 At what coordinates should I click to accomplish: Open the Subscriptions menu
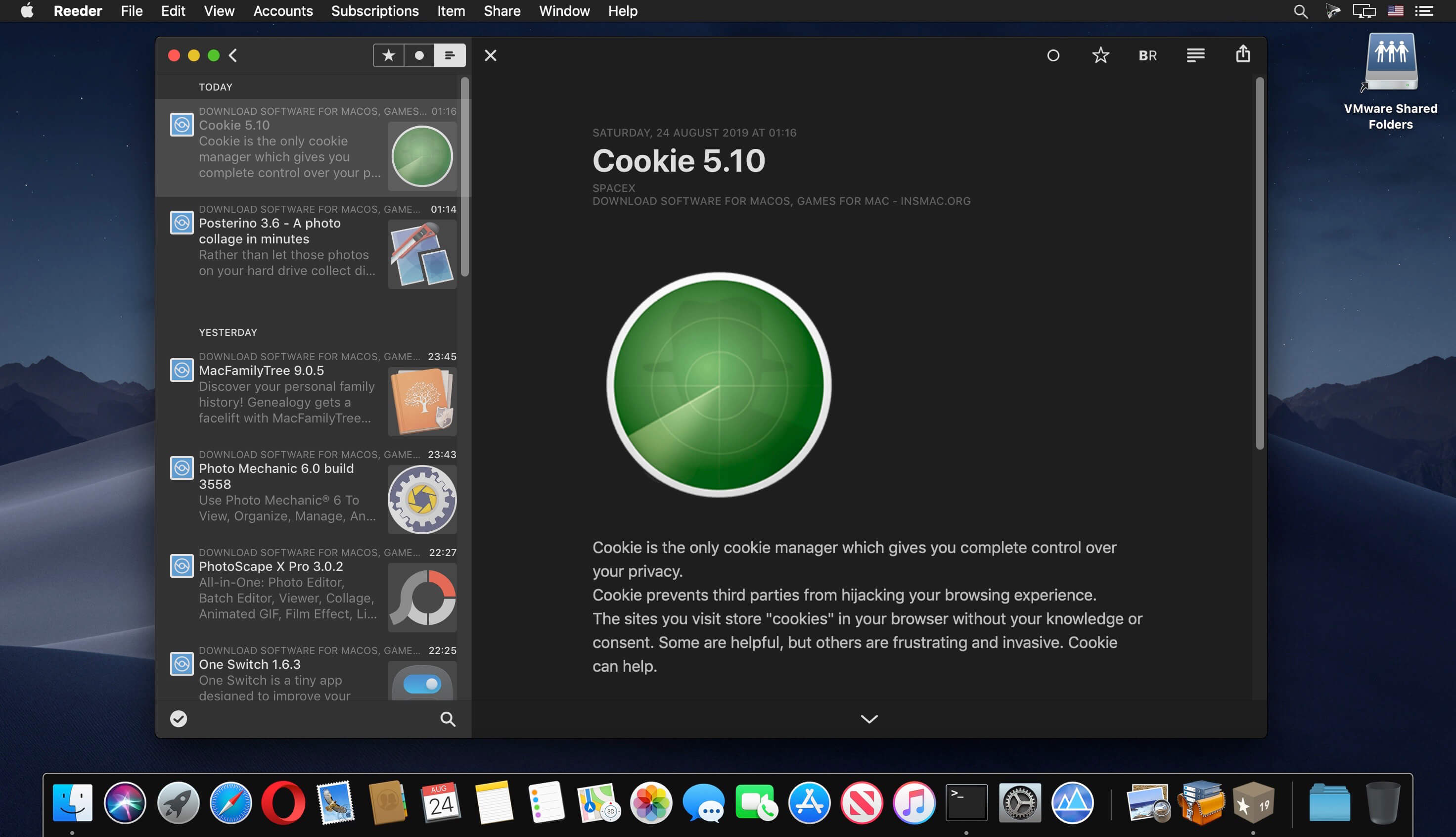click(x=374, y=11)
